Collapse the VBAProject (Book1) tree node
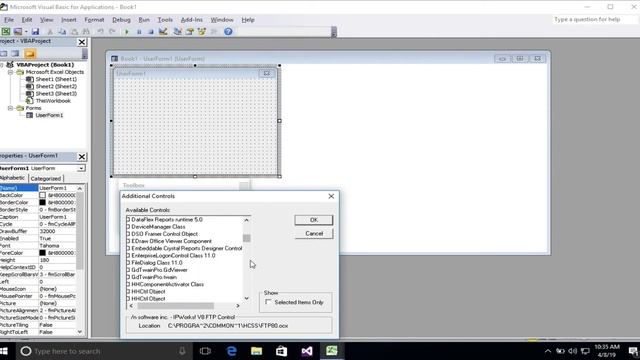Viewport: 640px width, 360px height. point(2,65)
